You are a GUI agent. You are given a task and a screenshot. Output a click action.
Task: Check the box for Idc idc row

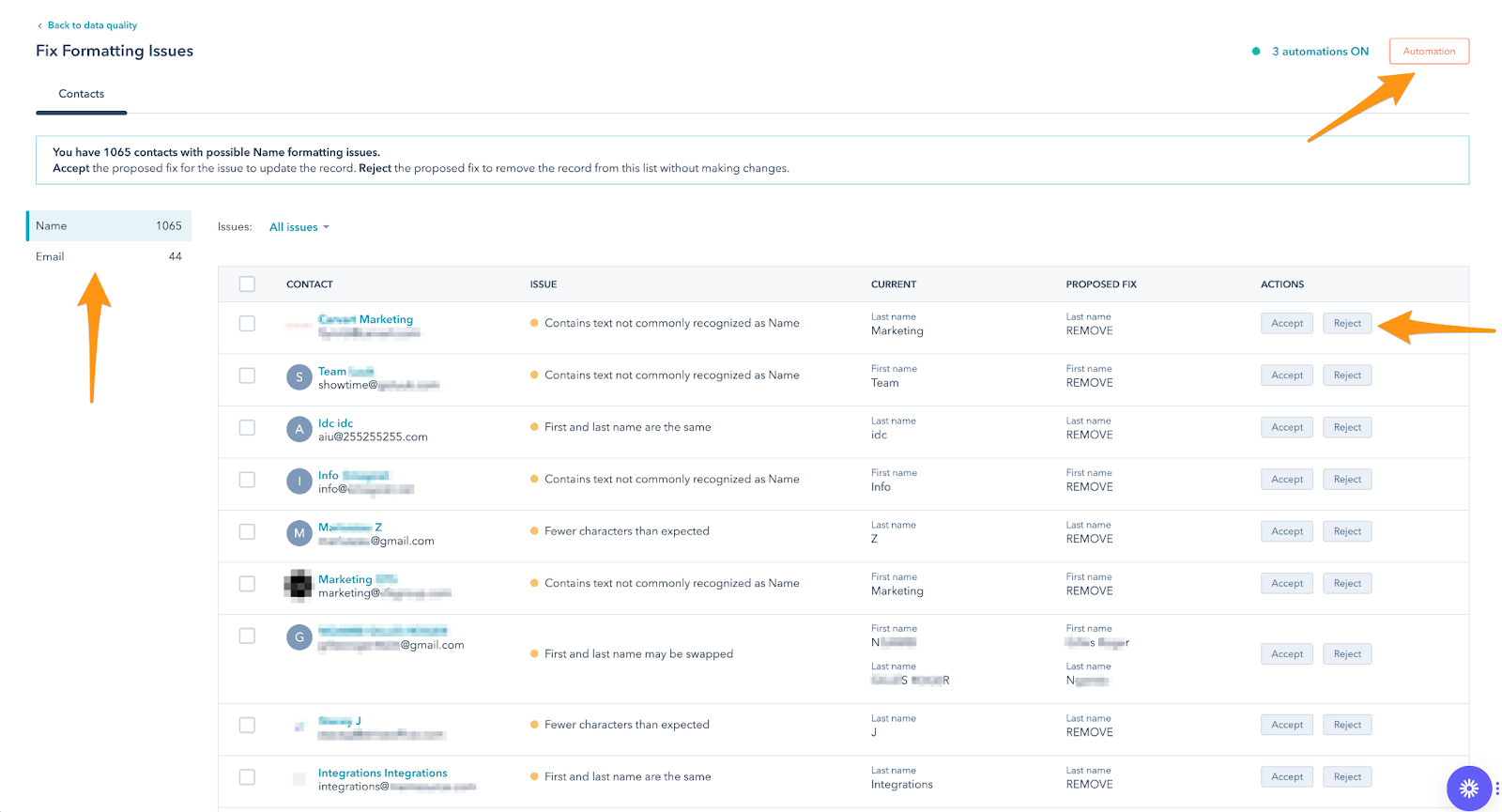247,428
